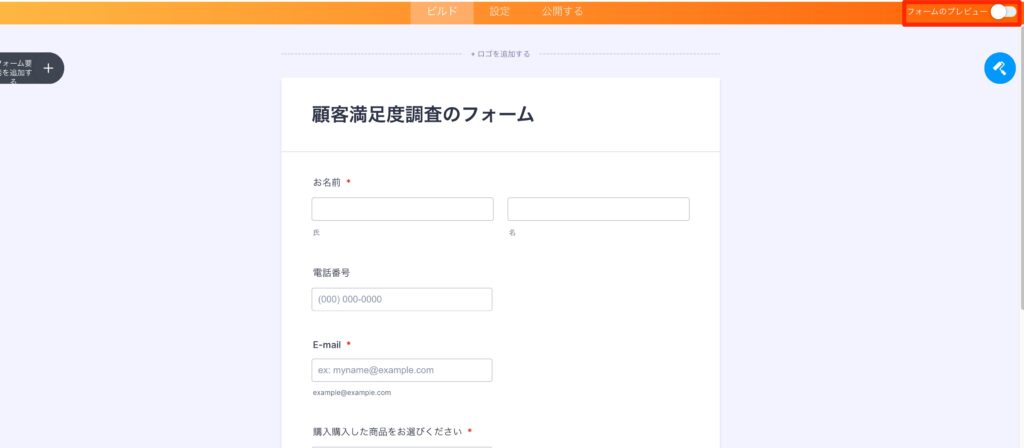Select the お名前 field label
This screenshot has height=448, width=1024.
(327, 182)
